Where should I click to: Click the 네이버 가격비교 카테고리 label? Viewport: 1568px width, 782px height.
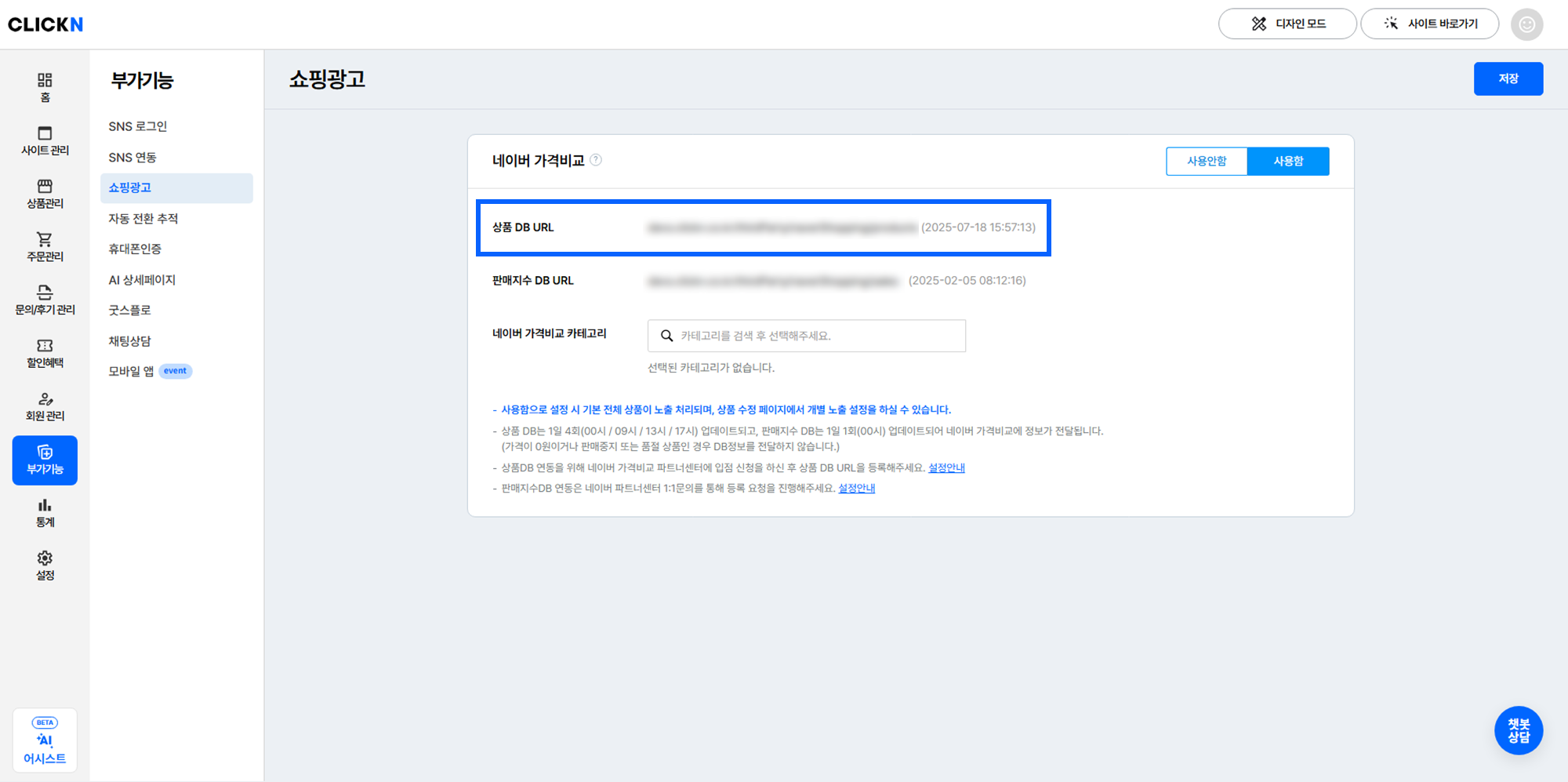click(x=549, y=334)
